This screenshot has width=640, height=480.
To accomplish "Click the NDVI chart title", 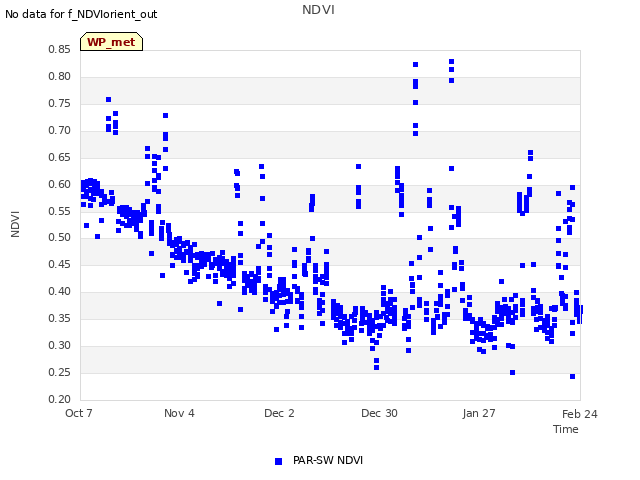I will pyautogui.click(x=318, y=10).
